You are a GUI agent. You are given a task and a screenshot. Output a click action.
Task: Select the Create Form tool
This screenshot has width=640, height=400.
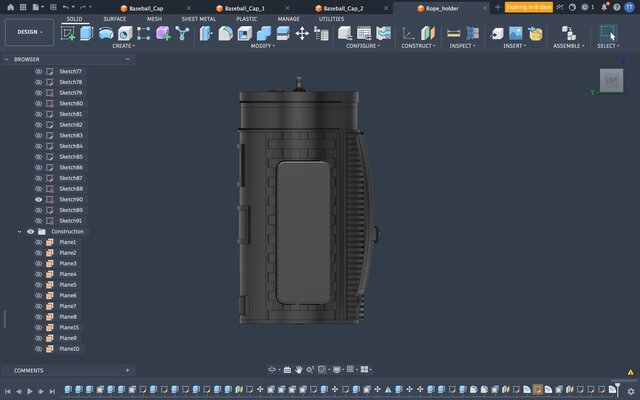[x=163, y=33]
